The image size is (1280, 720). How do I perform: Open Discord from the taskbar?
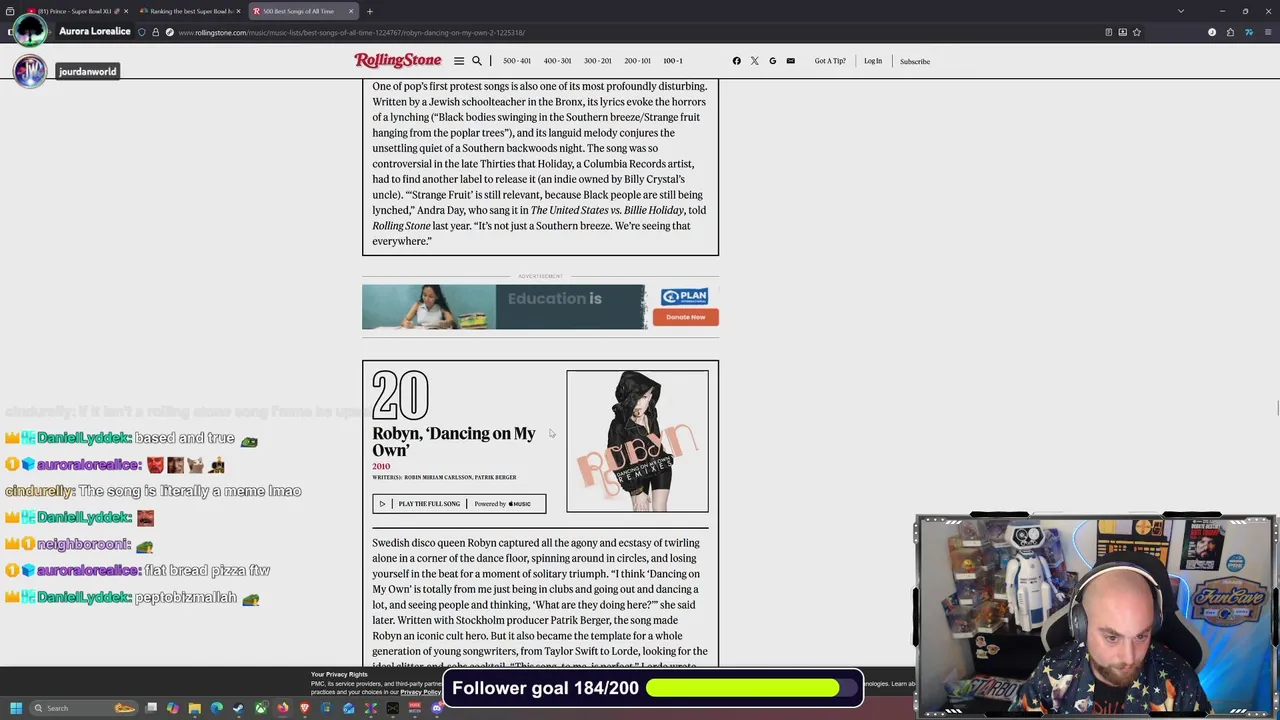[x=437, y=708]
